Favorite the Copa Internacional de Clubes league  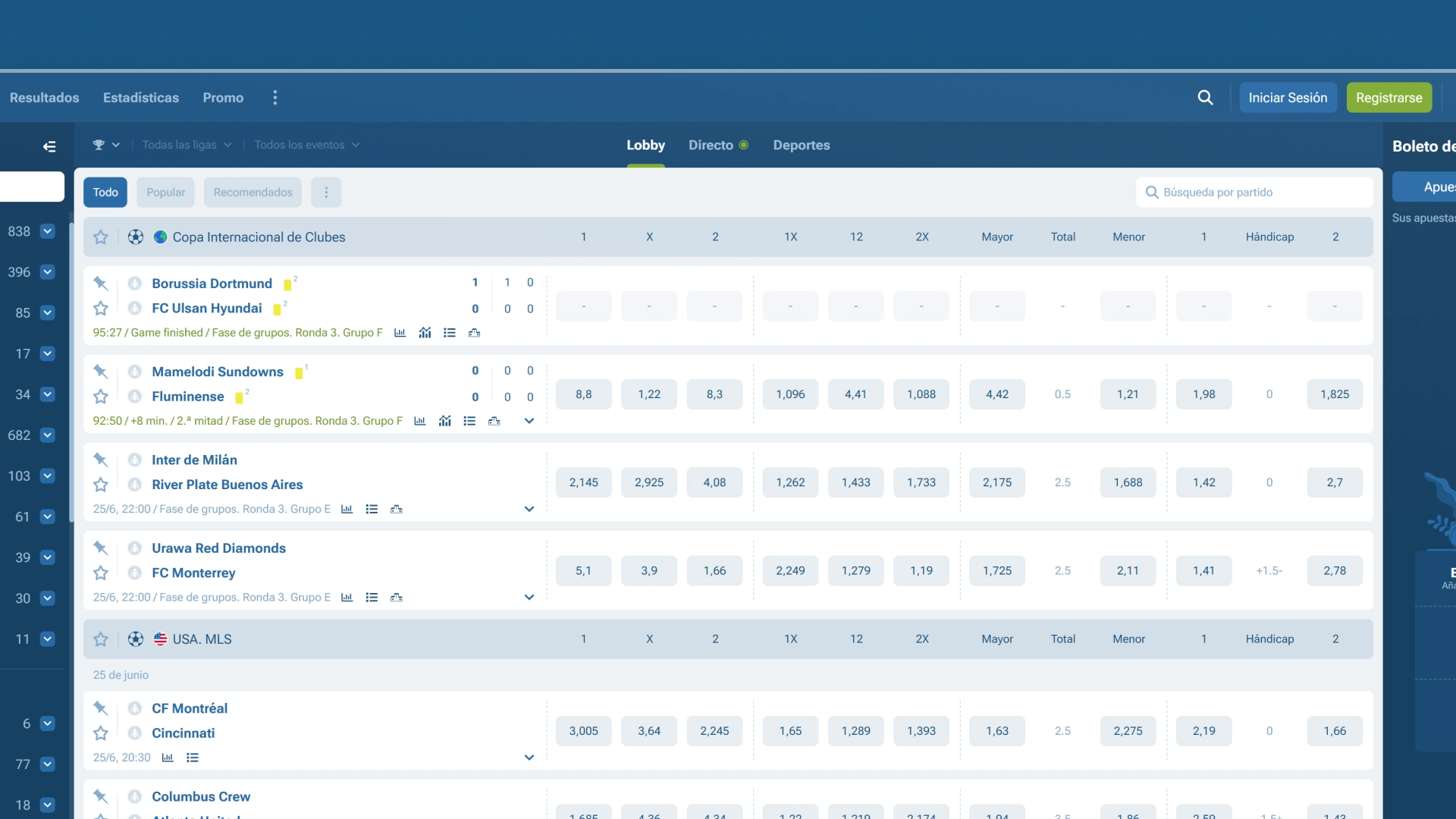click(x=101, y=237)
